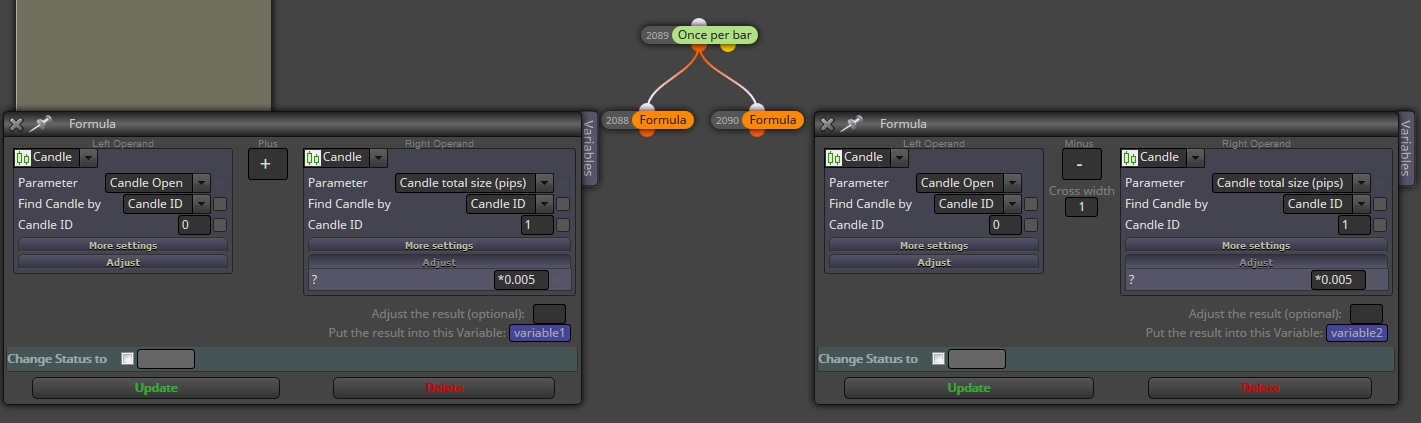Open Find Candle by dropdown, Minus formula Right Operand

1327,204
